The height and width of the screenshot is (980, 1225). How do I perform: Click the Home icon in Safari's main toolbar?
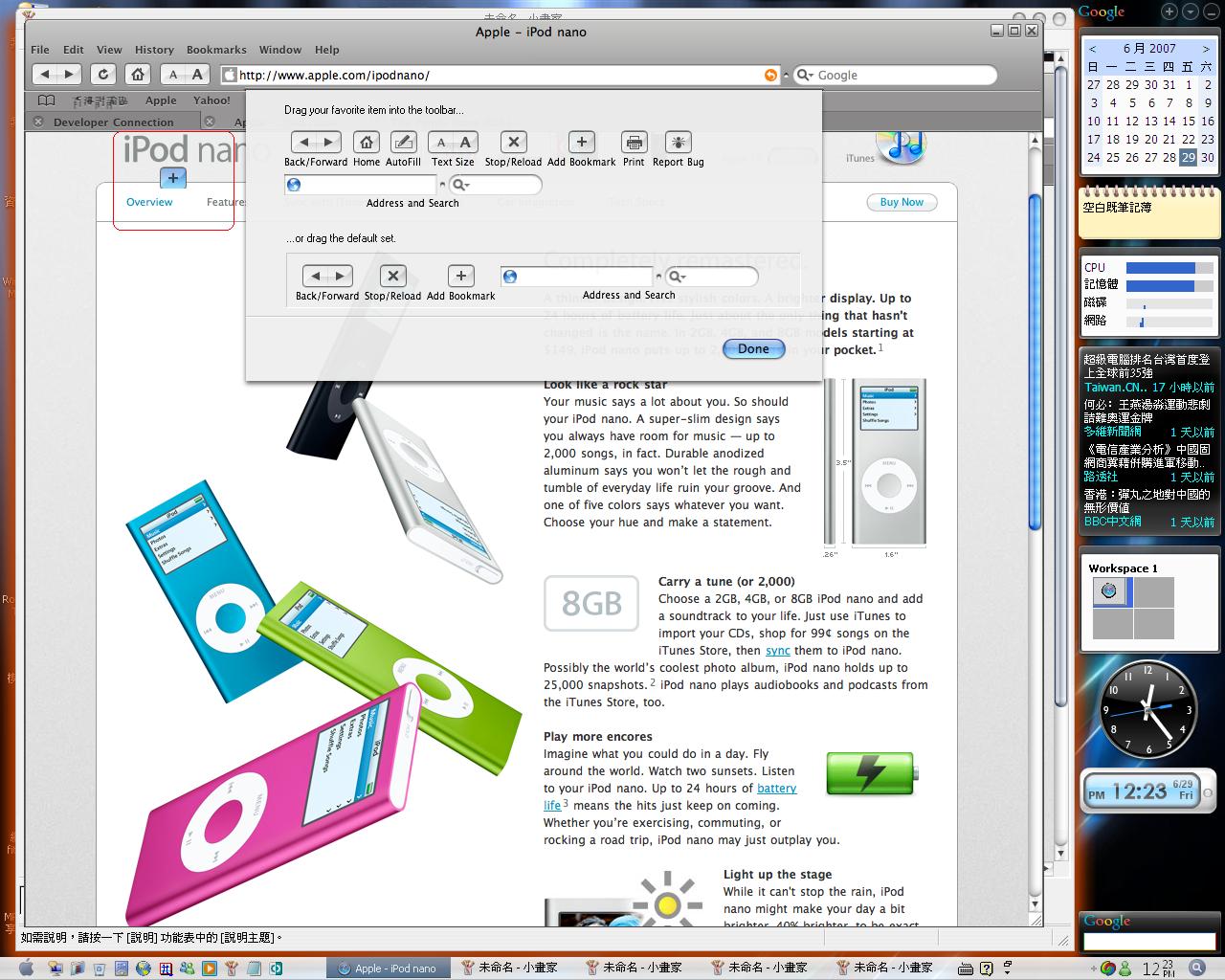tap(138, 75)
